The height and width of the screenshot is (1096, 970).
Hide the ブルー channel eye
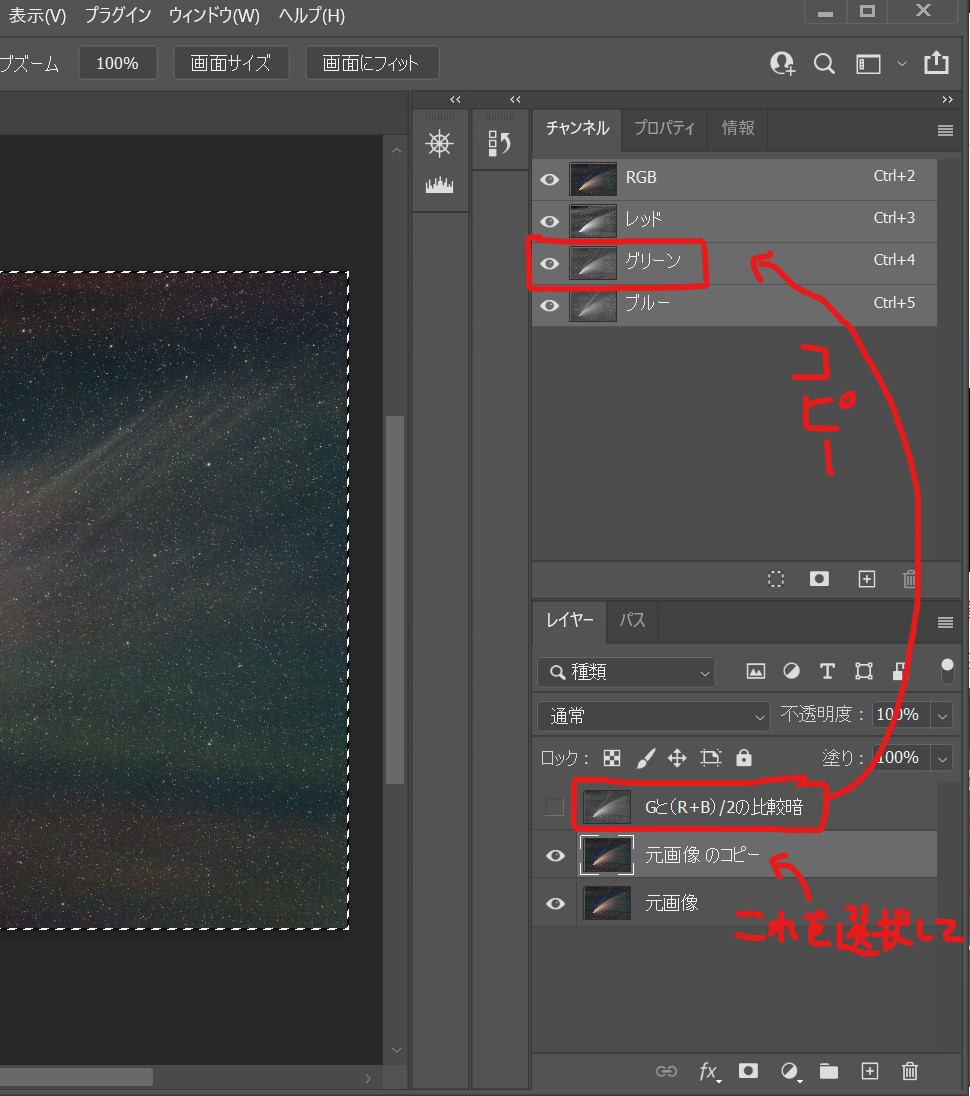coord(550,305)
